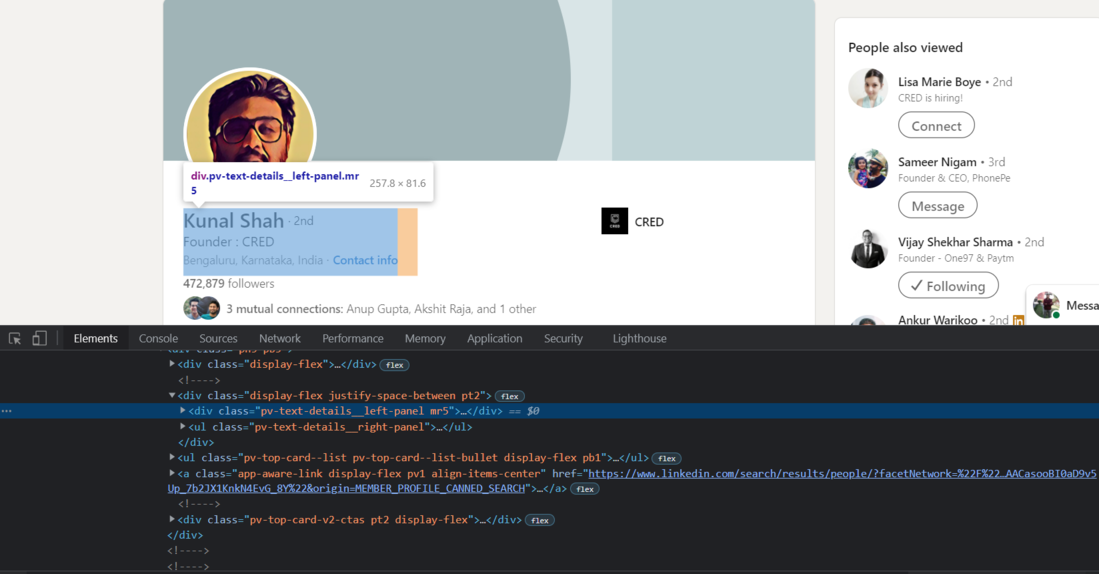Click flex badge on display-flex div
The image size is (1099, 574).
[395, 365]
